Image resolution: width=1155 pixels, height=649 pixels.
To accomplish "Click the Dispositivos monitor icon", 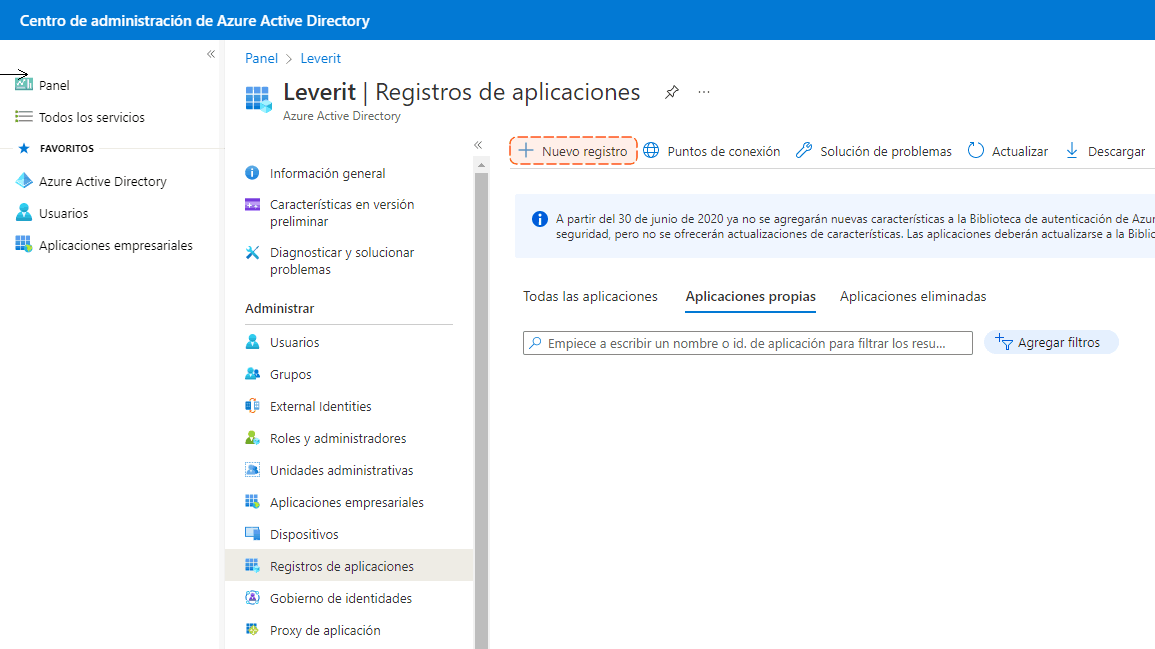I will 252,533.
